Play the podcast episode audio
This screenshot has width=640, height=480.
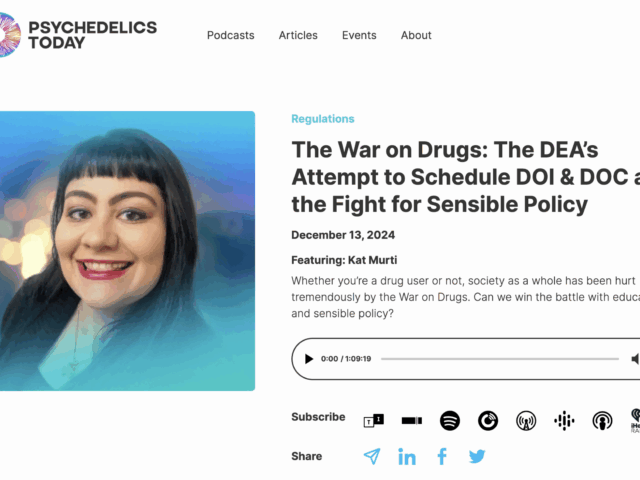[309, 359]
